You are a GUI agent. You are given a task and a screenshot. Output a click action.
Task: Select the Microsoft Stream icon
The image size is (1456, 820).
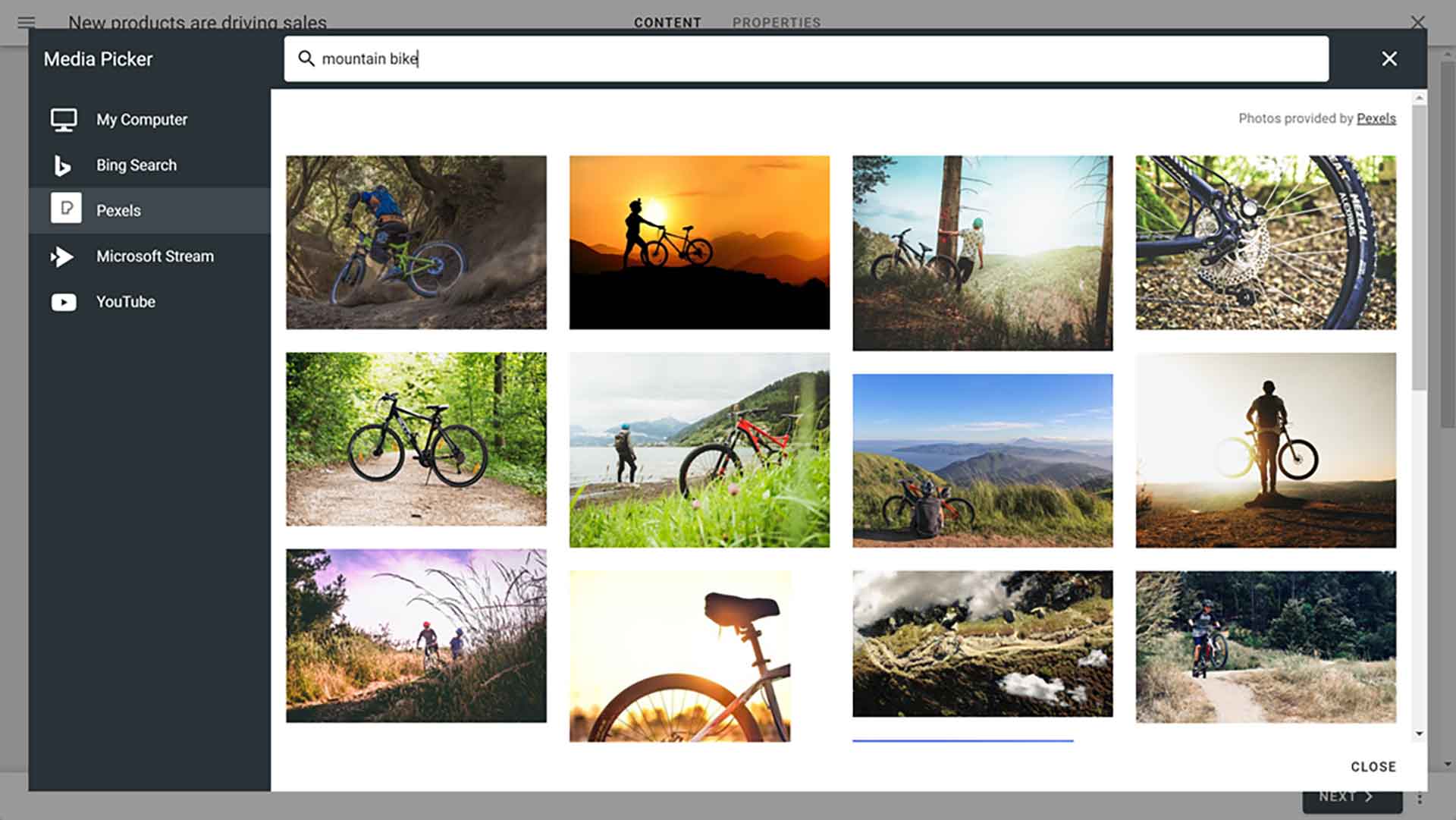click(64, 256)
